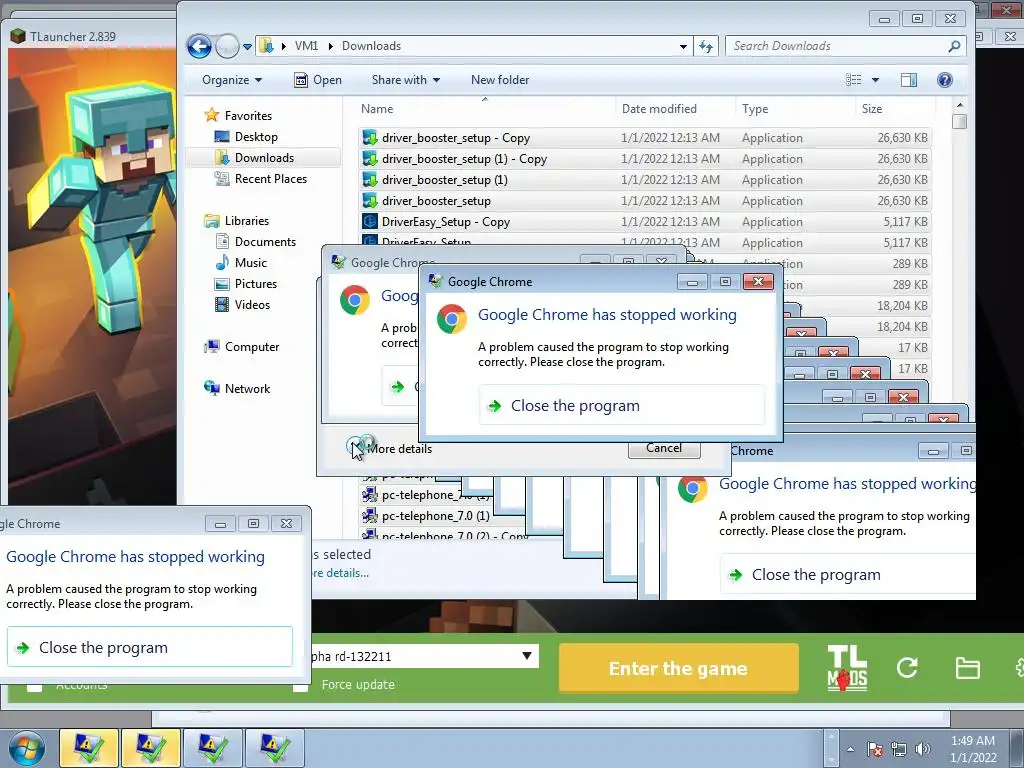Click first crash-report taskbar icon
Viewport: 1024px width, 768px height.
[x=89, y=748]
